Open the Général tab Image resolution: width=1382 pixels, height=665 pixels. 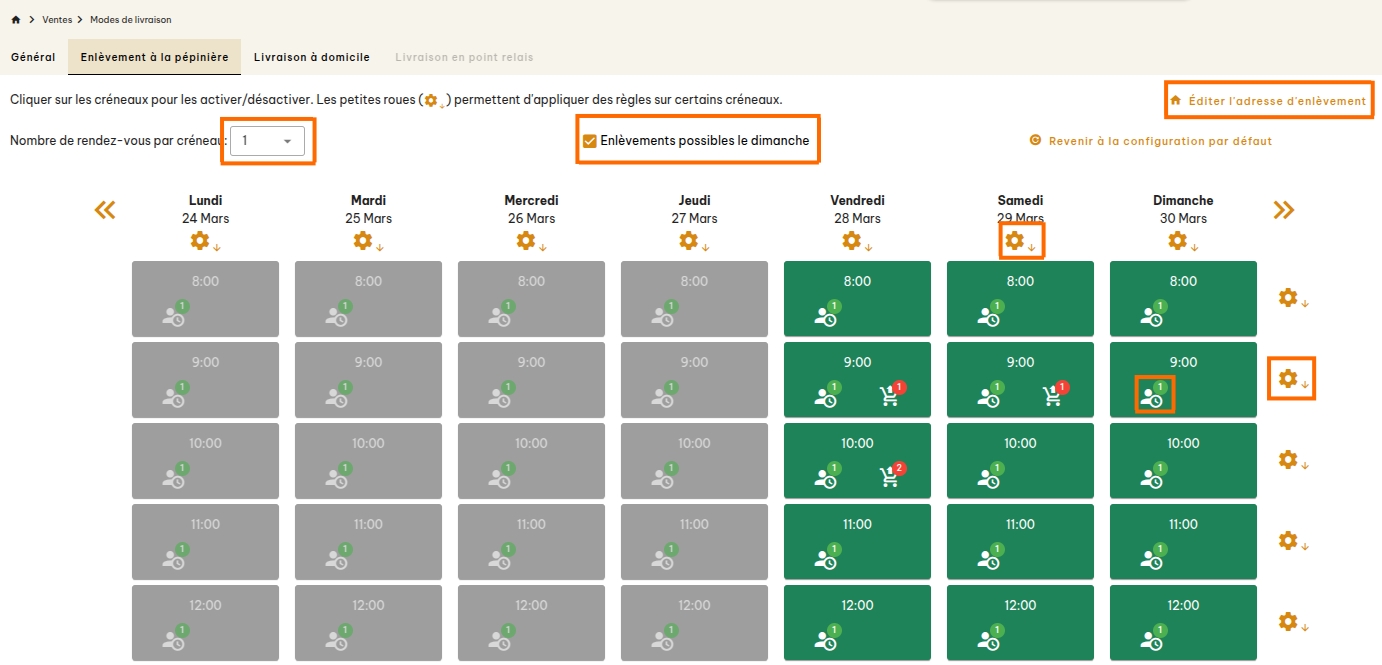[x=33, y=57]
